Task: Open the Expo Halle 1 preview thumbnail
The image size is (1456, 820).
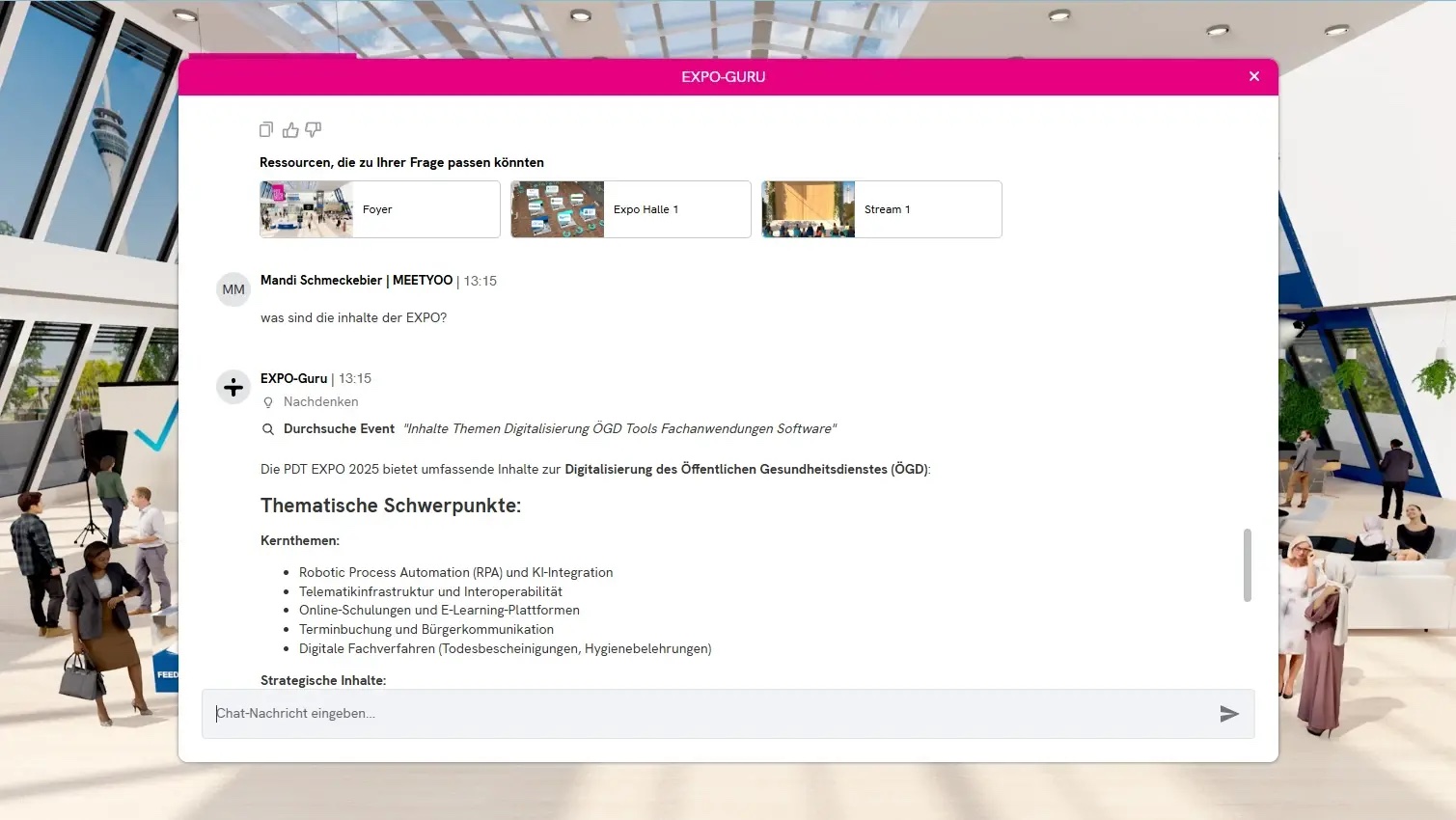Action: 558,209
